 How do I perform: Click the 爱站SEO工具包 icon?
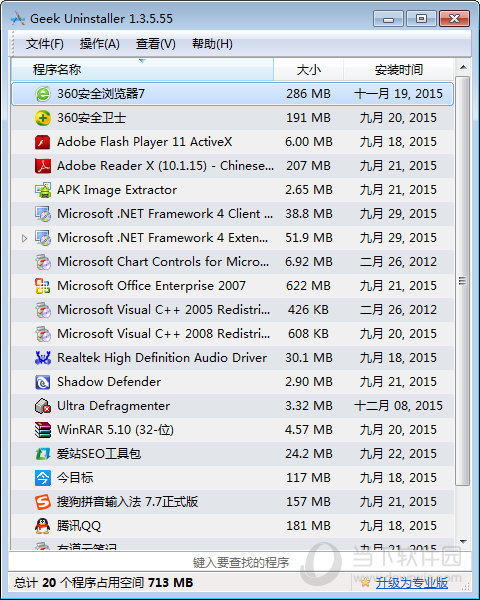click(x=42, y=454)
